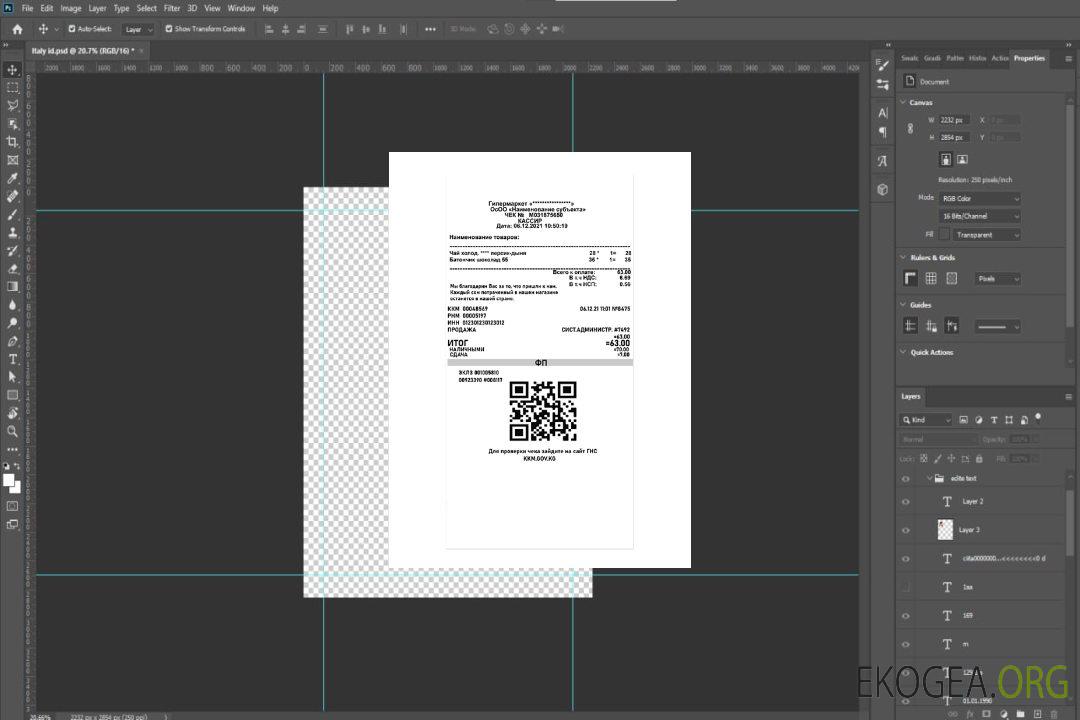Switch to the Swatches panel tab
Viewport: 1080px width, 720px height.
tap(909, 58)
